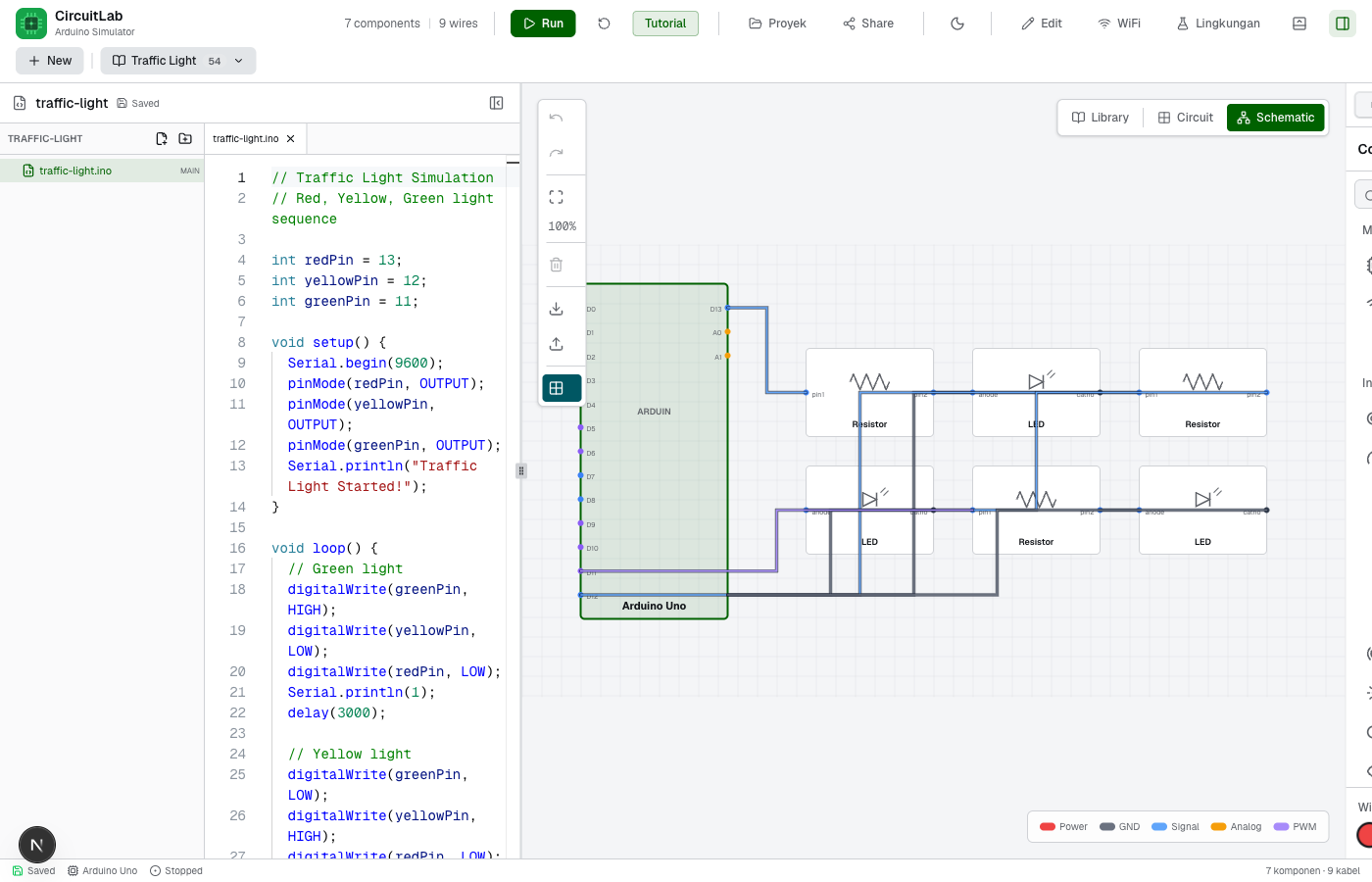Viewport: 1372px width, 882px height.
Task: Open the Proyek menu
Action: coord(777,24)
